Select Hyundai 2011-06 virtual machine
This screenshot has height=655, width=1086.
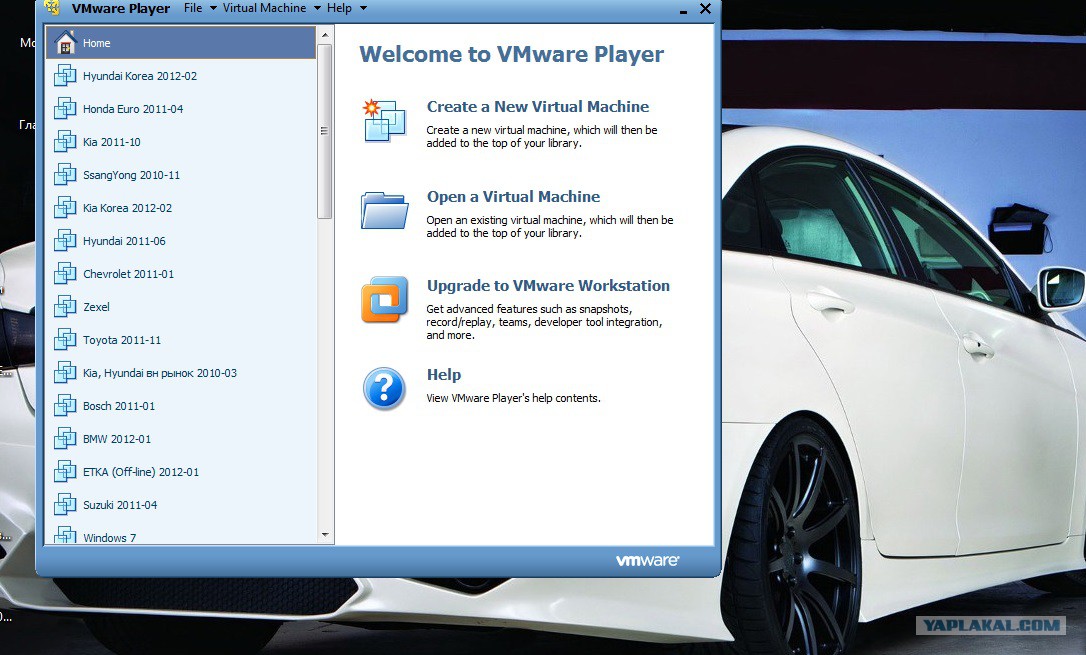tap(181, 240)
